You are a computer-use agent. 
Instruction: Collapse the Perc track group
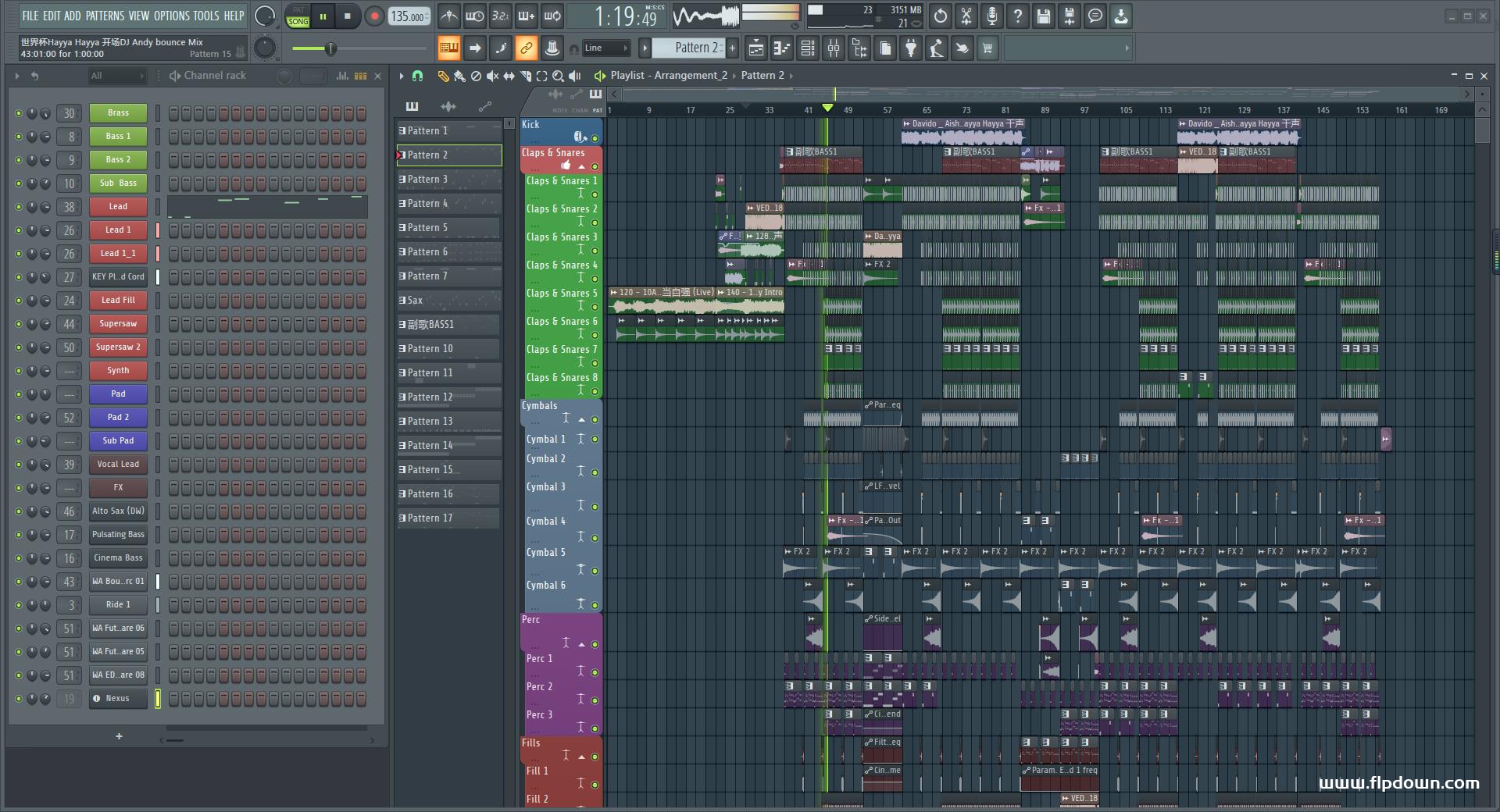(x=581, y=644)
